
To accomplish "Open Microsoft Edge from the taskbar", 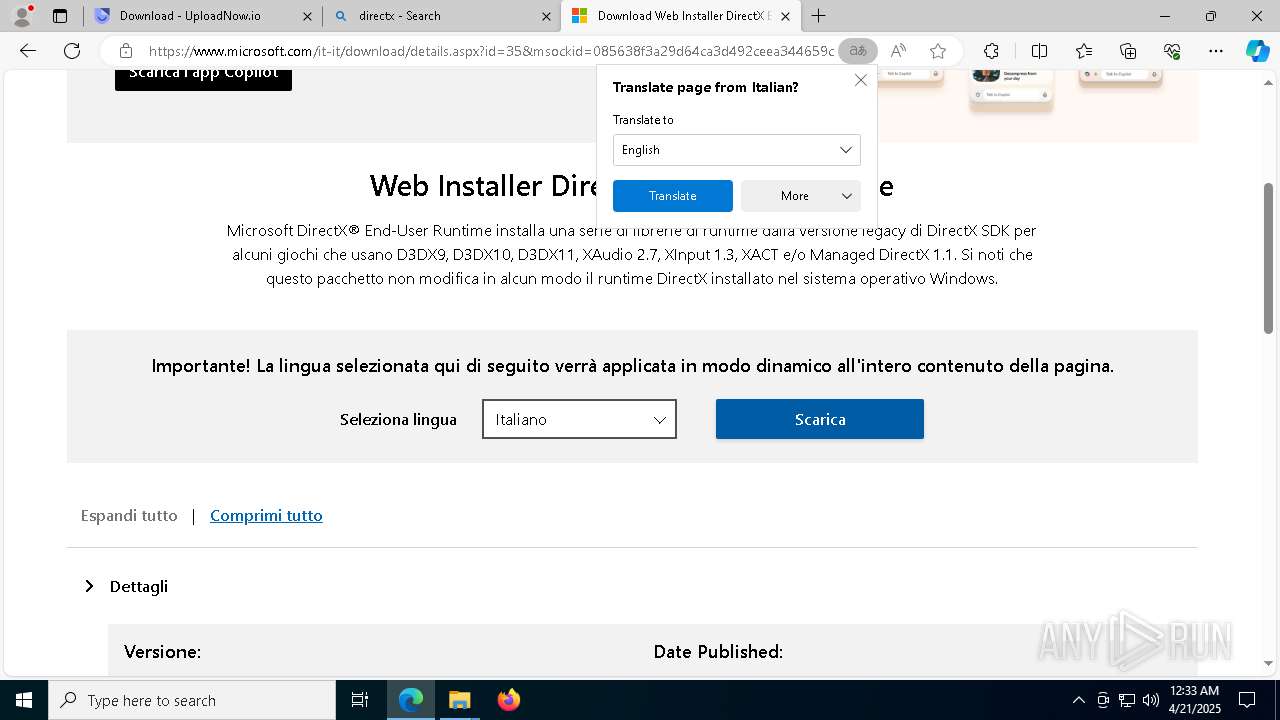I will 411,700.
